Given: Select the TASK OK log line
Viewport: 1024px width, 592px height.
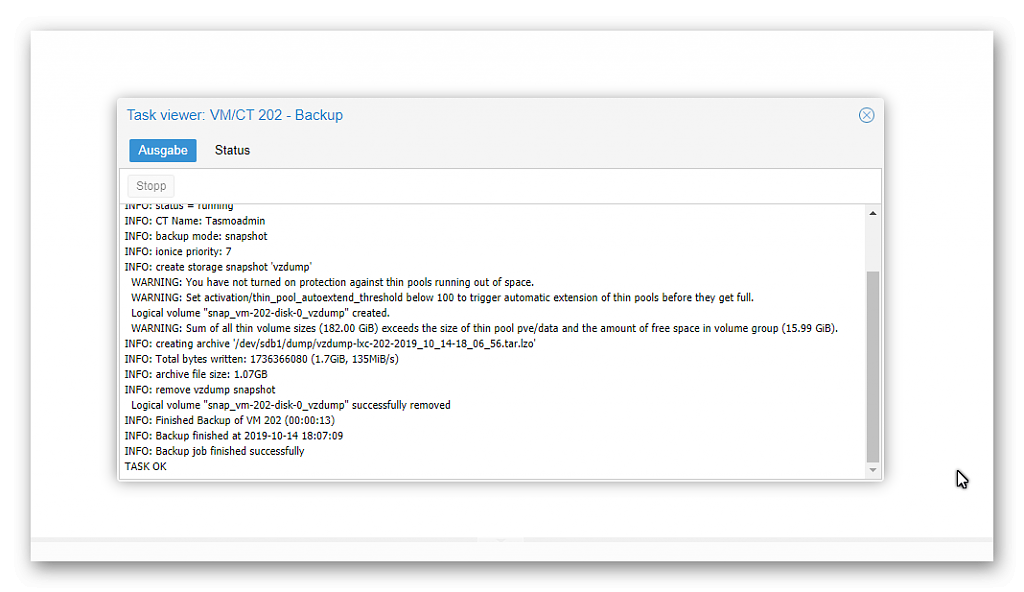Looking at the screenshot, I should pos(146,467).
